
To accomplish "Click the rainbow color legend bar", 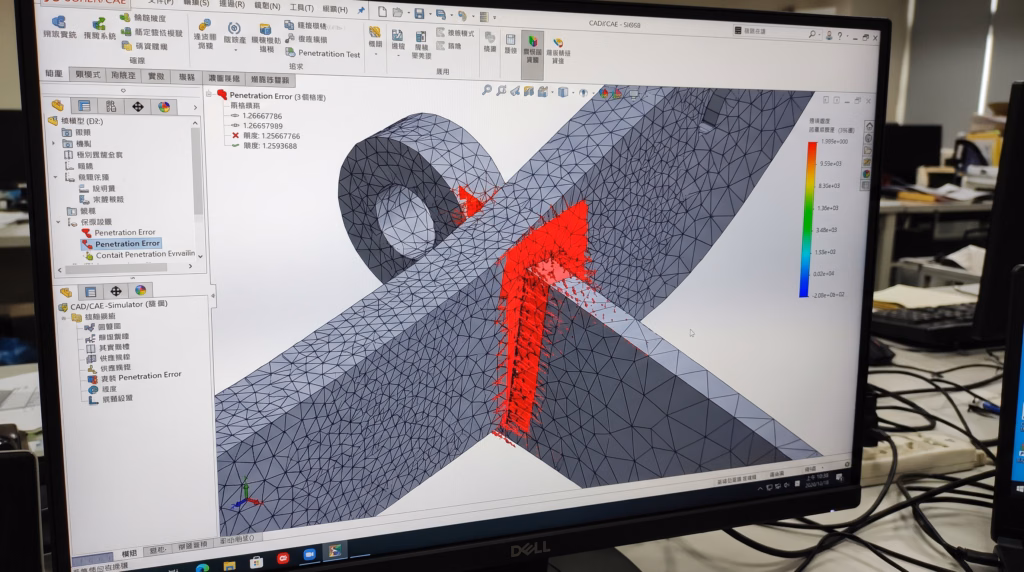I will tap(808, 219).
